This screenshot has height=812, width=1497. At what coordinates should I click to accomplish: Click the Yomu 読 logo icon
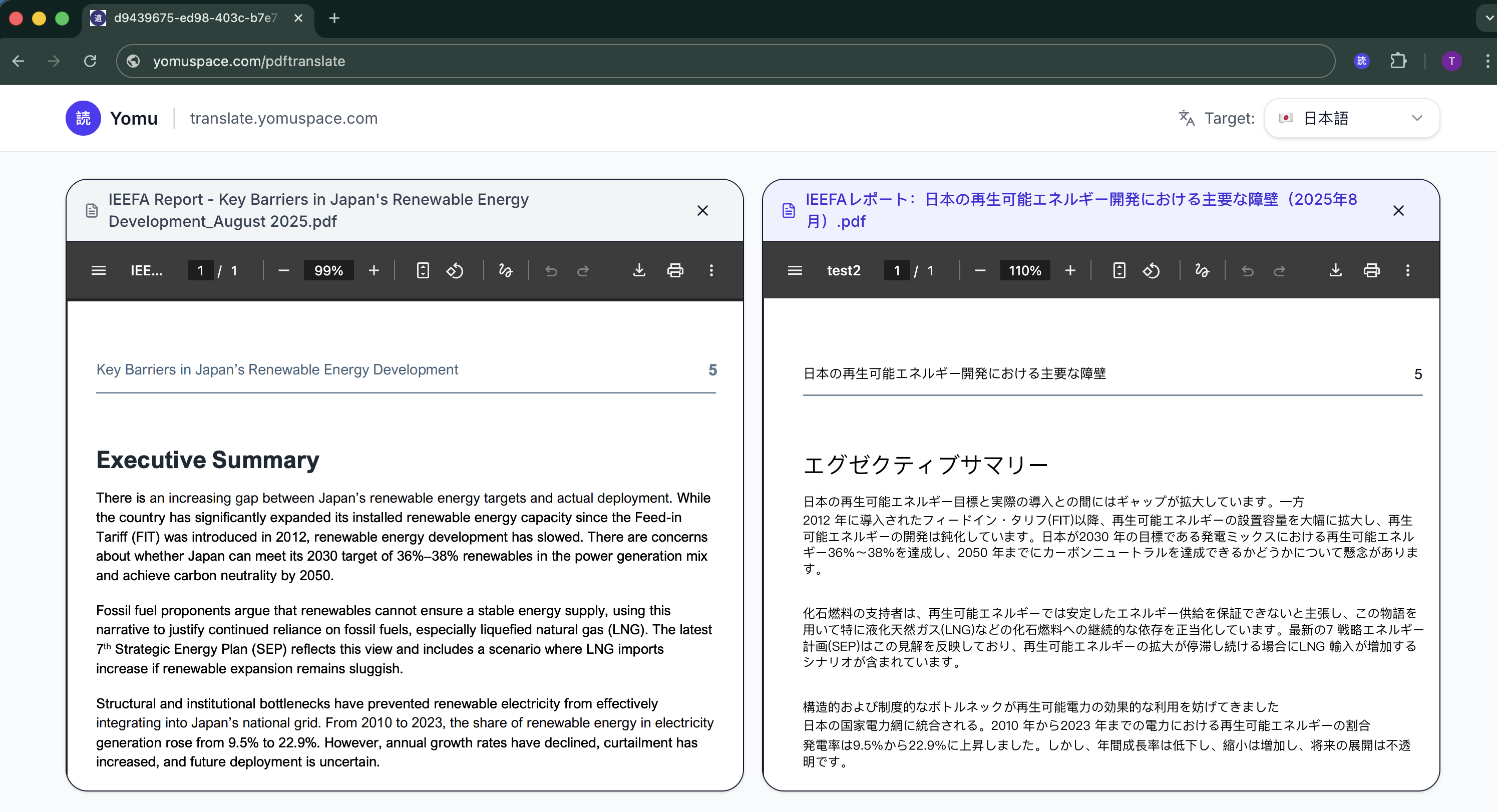point(83,118)
